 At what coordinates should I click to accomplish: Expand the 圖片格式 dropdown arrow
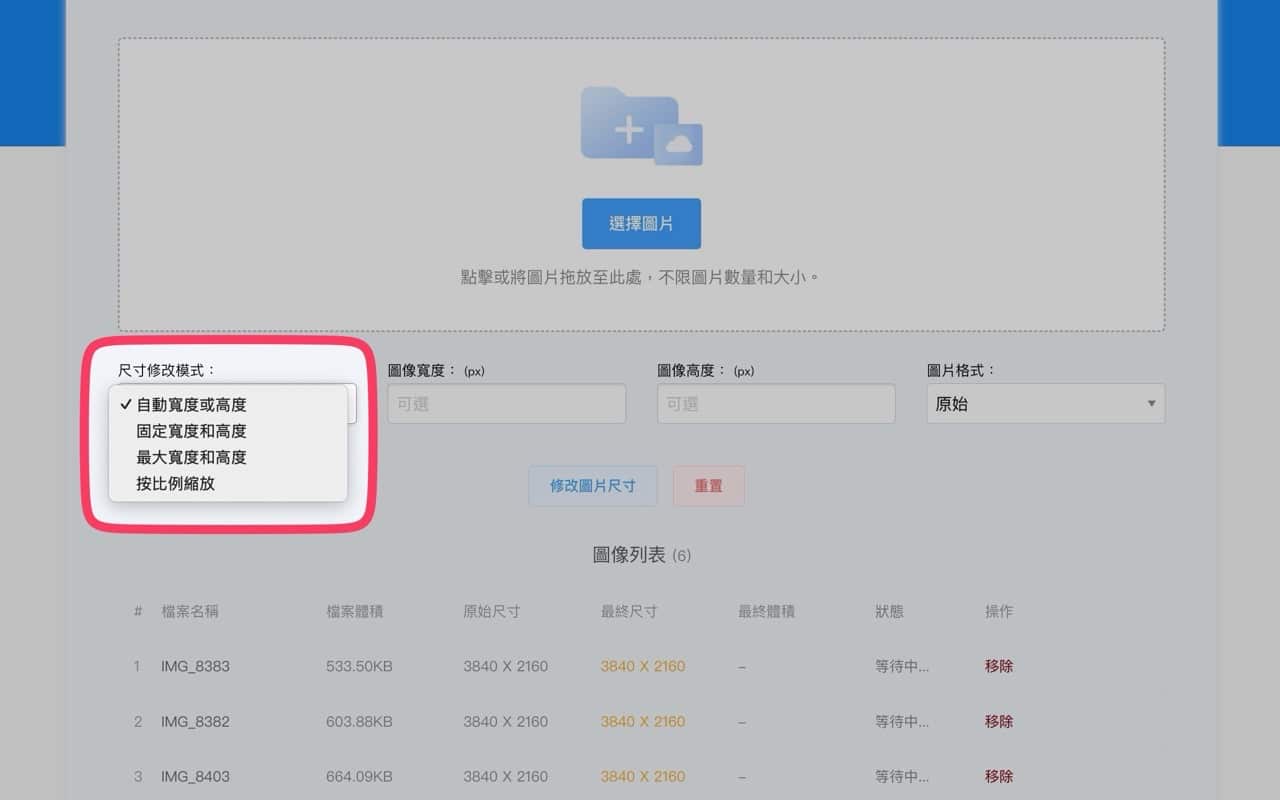[x=1151, y=404]
